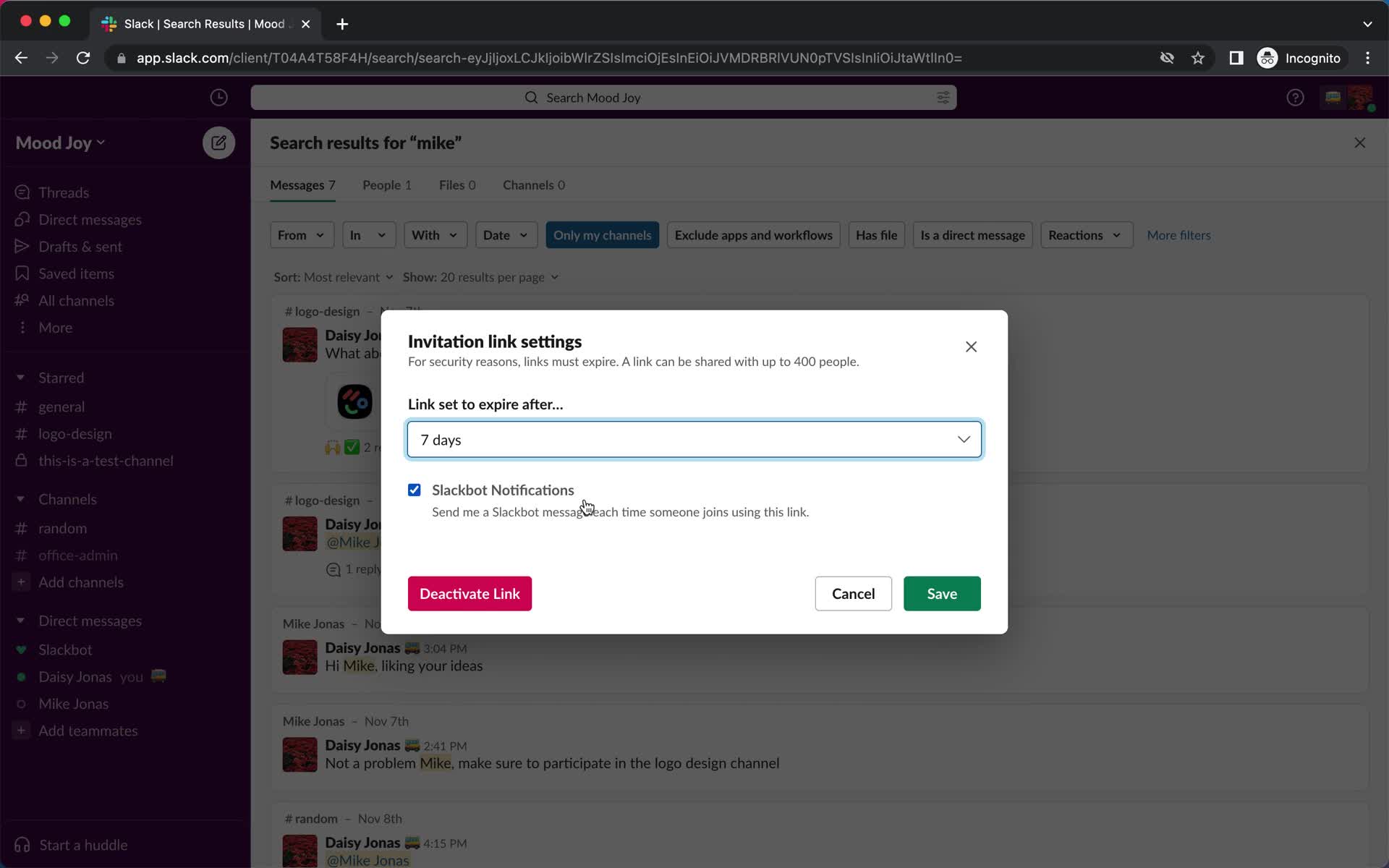The image size is (1389, 868).
Task: Open the History navigation icon
Action: (219, 97)
